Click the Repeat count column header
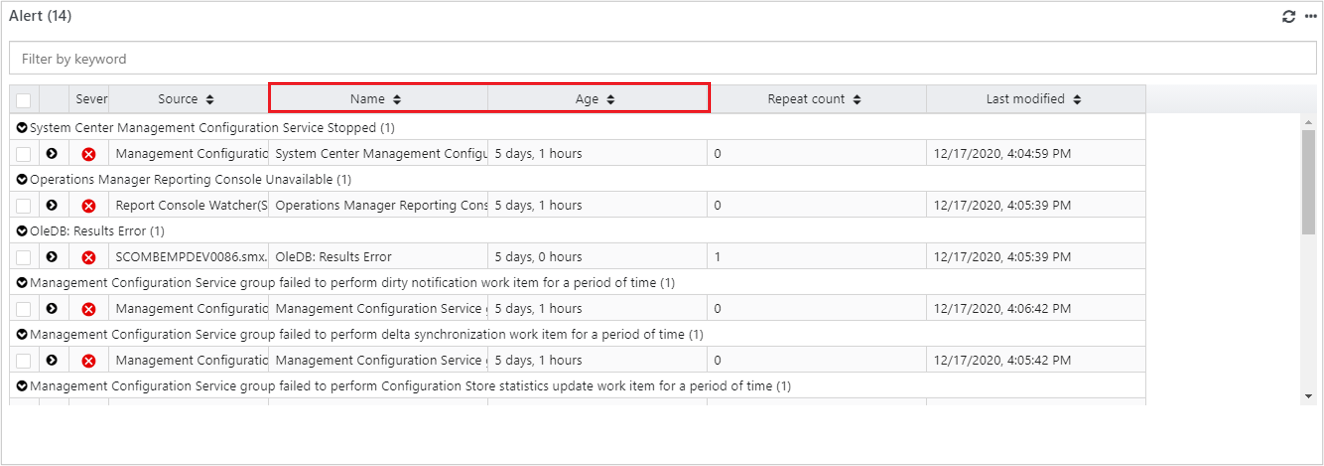 (x=817, y=99)
